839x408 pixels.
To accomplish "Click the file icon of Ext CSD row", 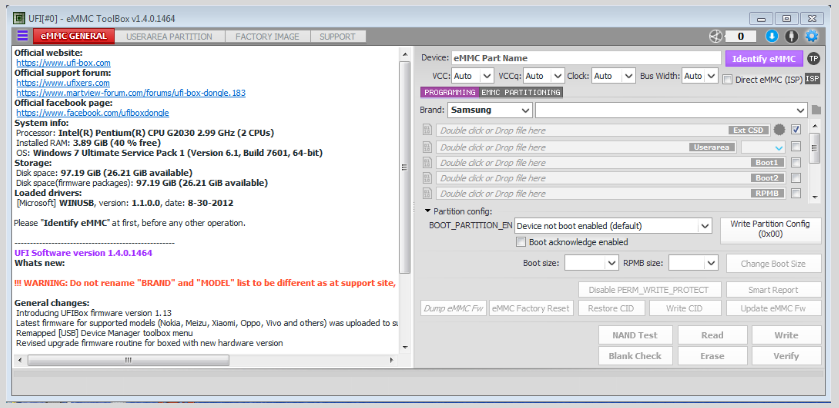I will tap(427, 130).
